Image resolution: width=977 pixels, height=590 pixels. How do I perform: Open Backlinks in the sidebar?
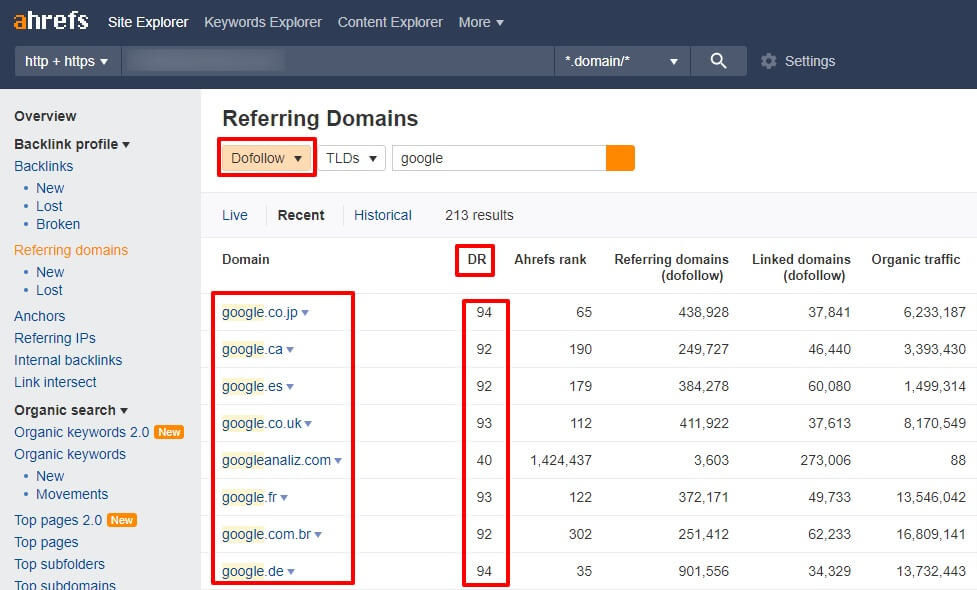(44, 166)
